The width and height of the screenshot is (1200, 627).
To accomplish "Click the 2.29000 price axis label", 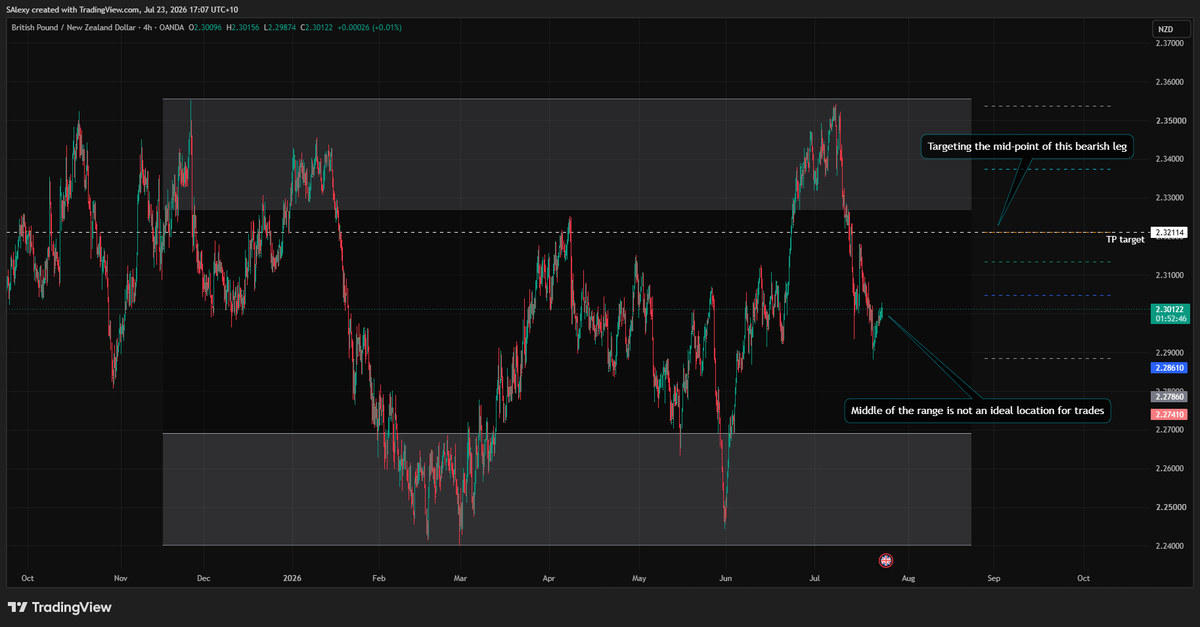I will click(x=1171, y=353).
